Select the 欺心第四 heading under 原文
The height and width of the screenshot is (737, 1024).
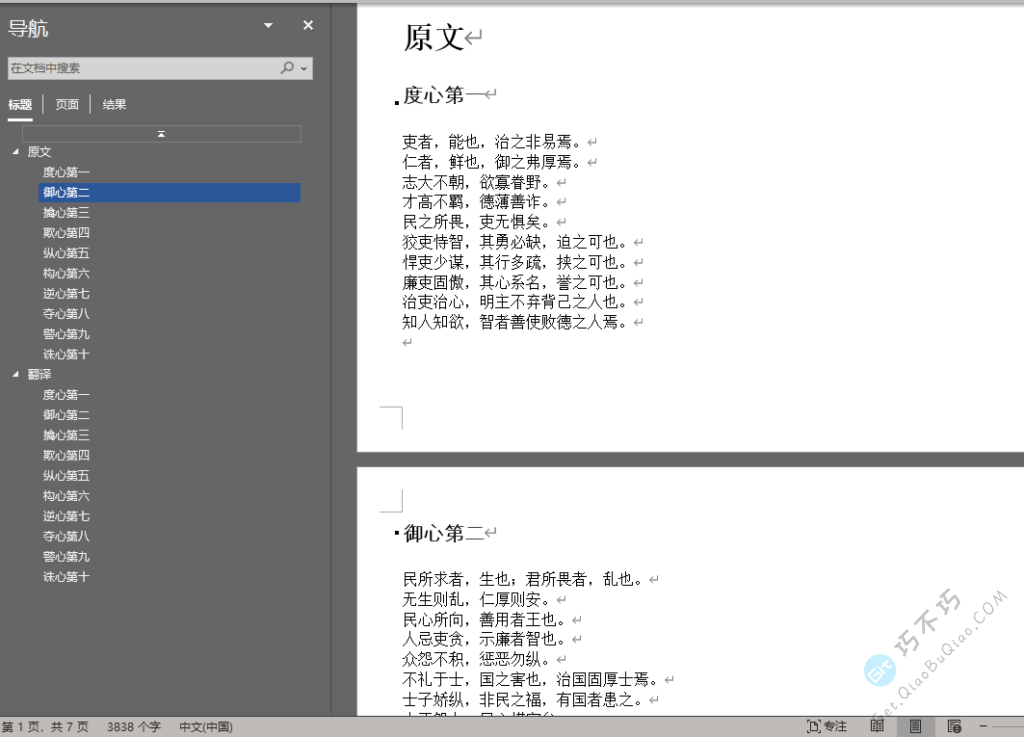click(66, 232)
